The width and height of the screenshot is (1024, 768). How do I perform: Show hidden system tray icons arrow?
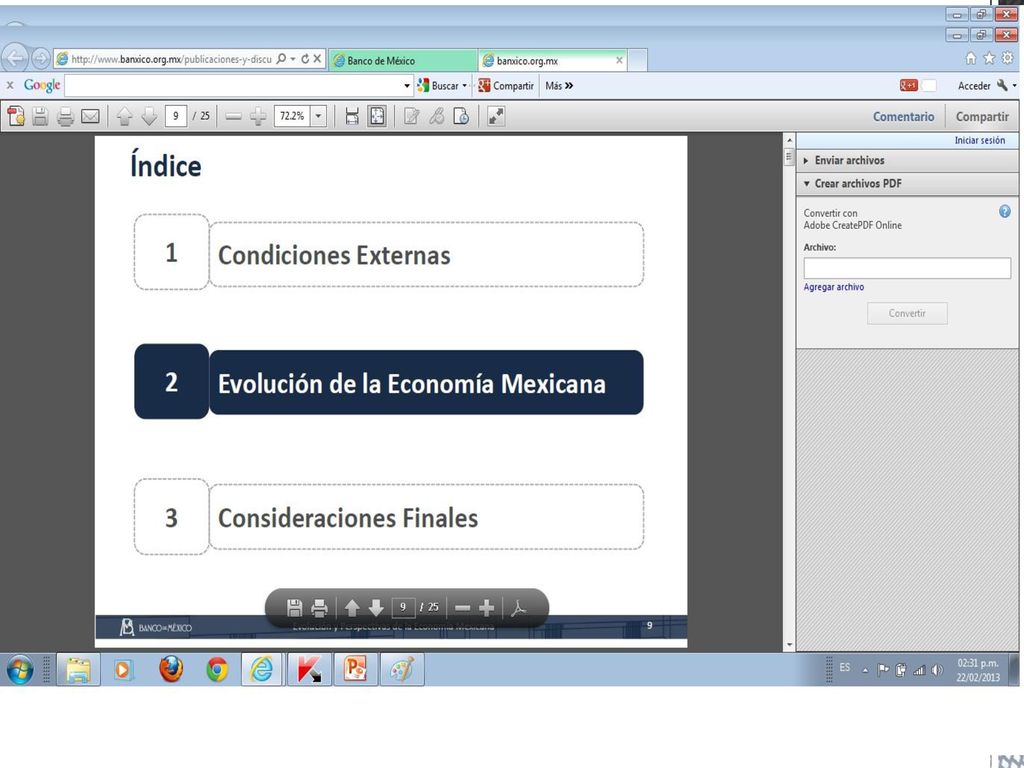pos(865,670)
